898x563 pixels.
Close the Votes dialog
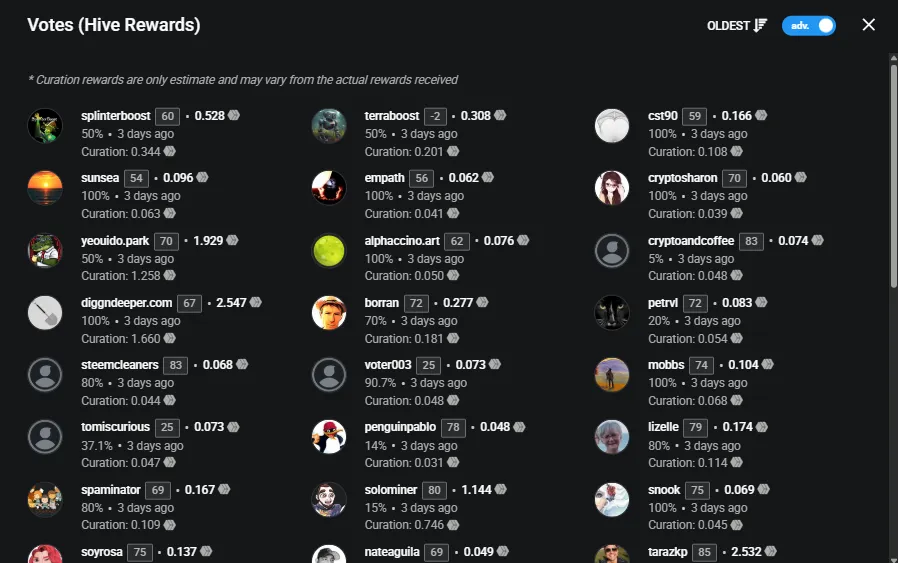(x=868, y=25)
